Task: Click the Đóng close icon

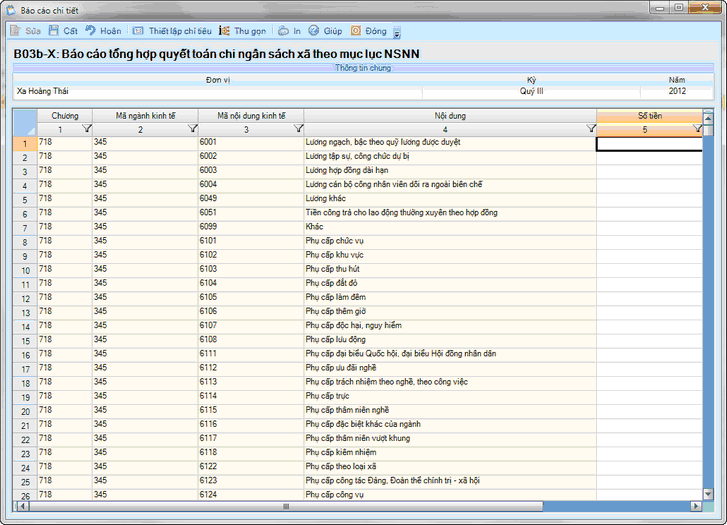Action: tap(356, 31)
